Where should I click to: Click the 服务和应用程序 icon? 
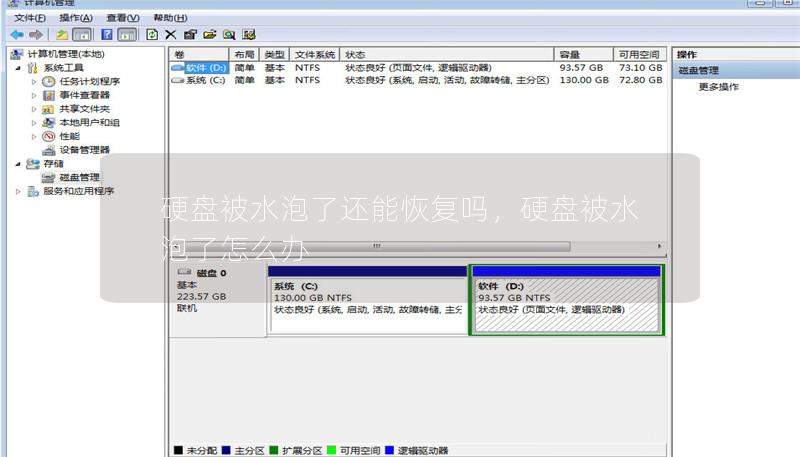click(x=33, y=191)
